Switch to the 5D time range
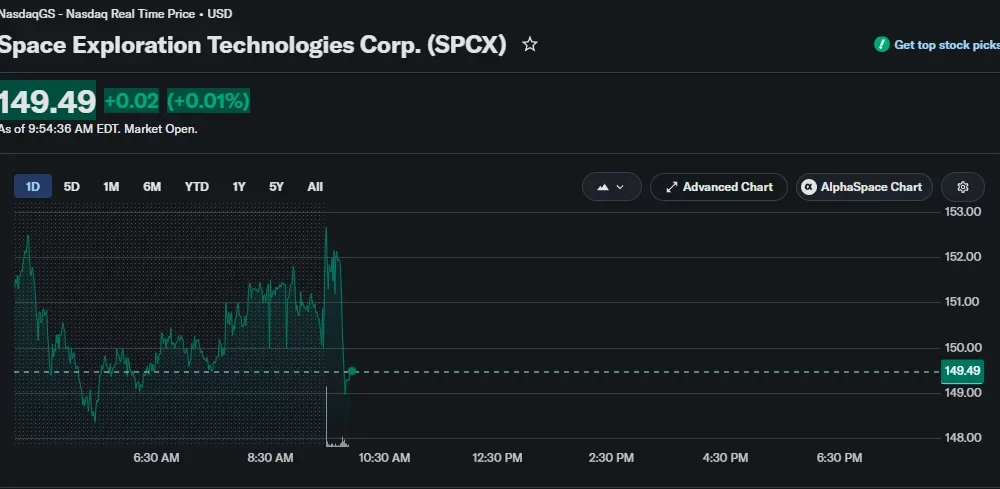1000x489 pixels. coord(71,187)
